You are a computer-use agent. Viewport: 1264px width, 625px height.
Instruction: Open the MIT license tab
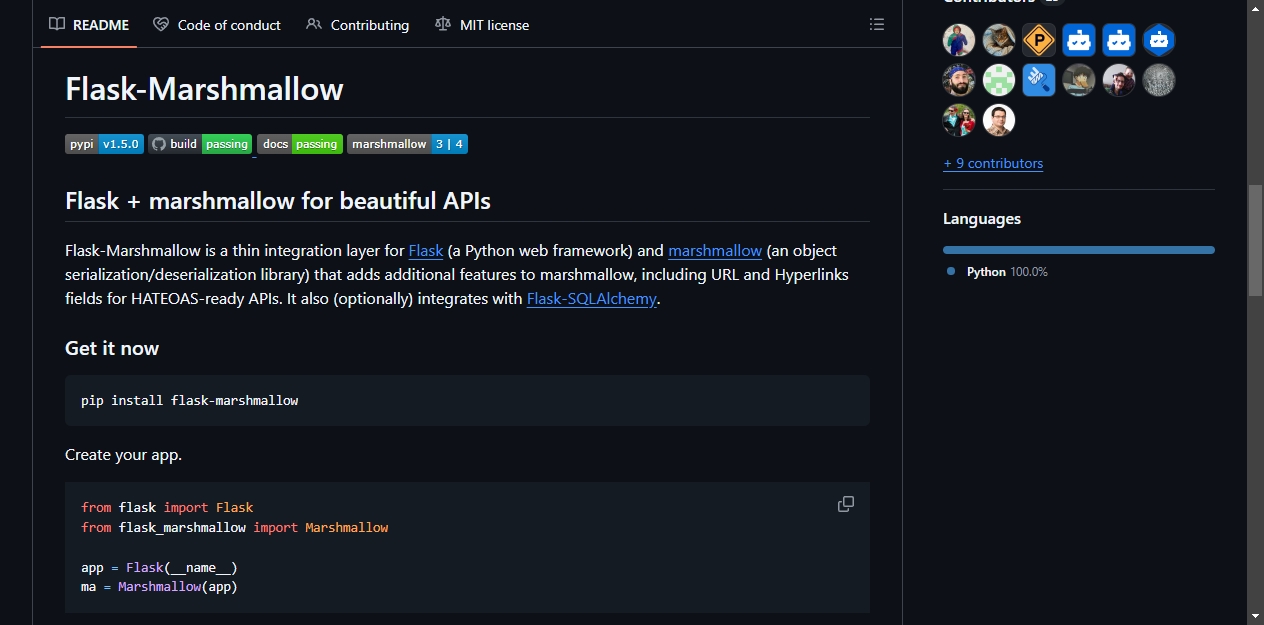pos(482,25)
